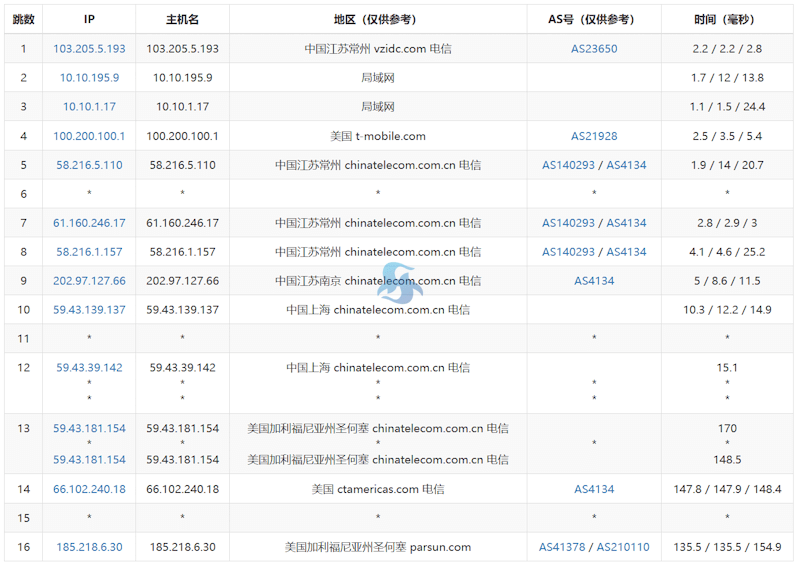Open the AS210110 link
Image resolution: width=800 pixels, height=566 pixels.
pyautogui.click(x=623, y=547)
